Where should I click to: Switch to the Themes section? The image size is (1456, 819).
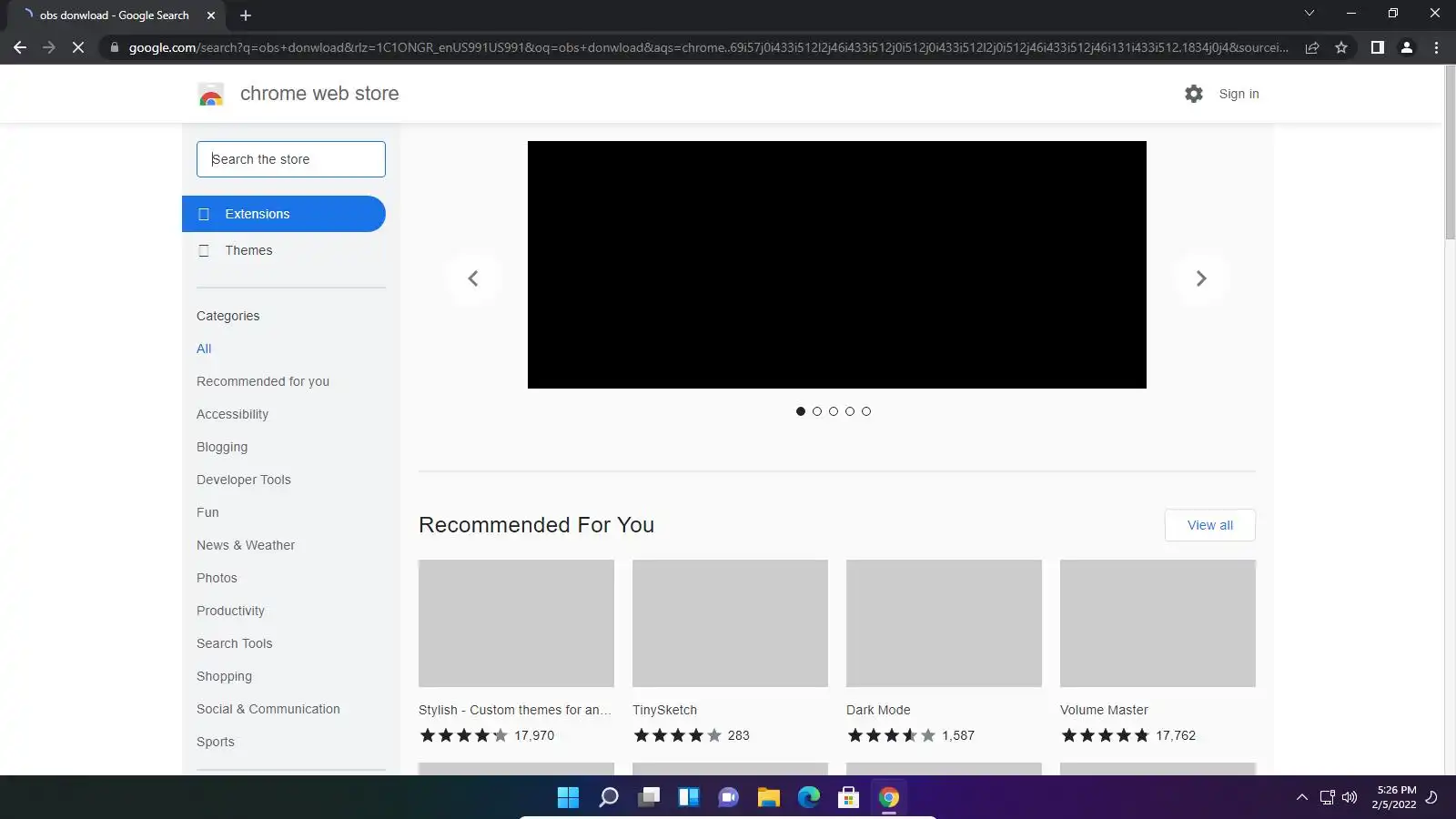pyautogui.click(x=284, y=250)
